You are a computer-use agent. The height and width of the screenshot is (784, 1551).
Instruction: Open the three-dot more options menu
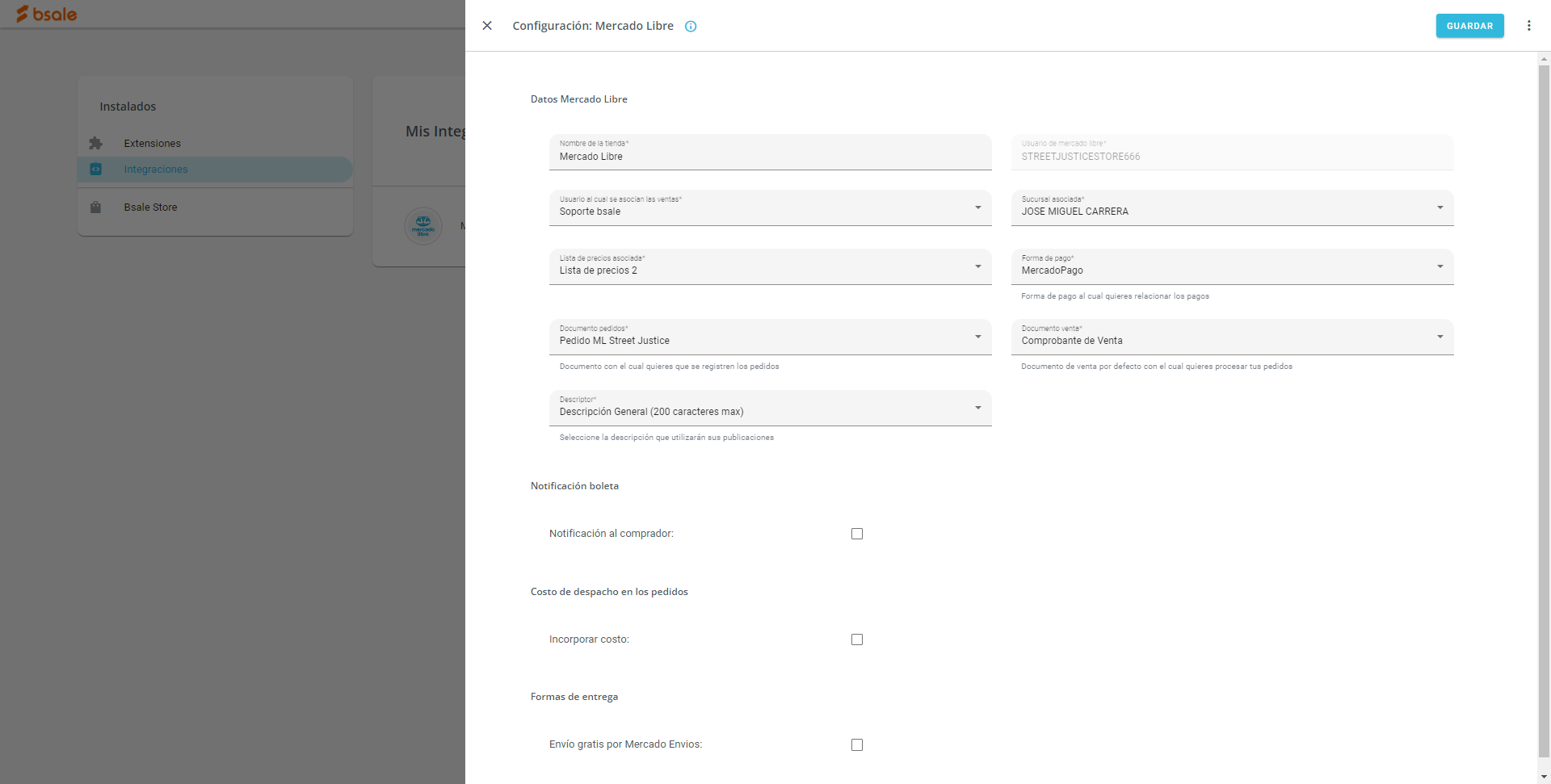pyautogui.click(x=1528, y=26)
